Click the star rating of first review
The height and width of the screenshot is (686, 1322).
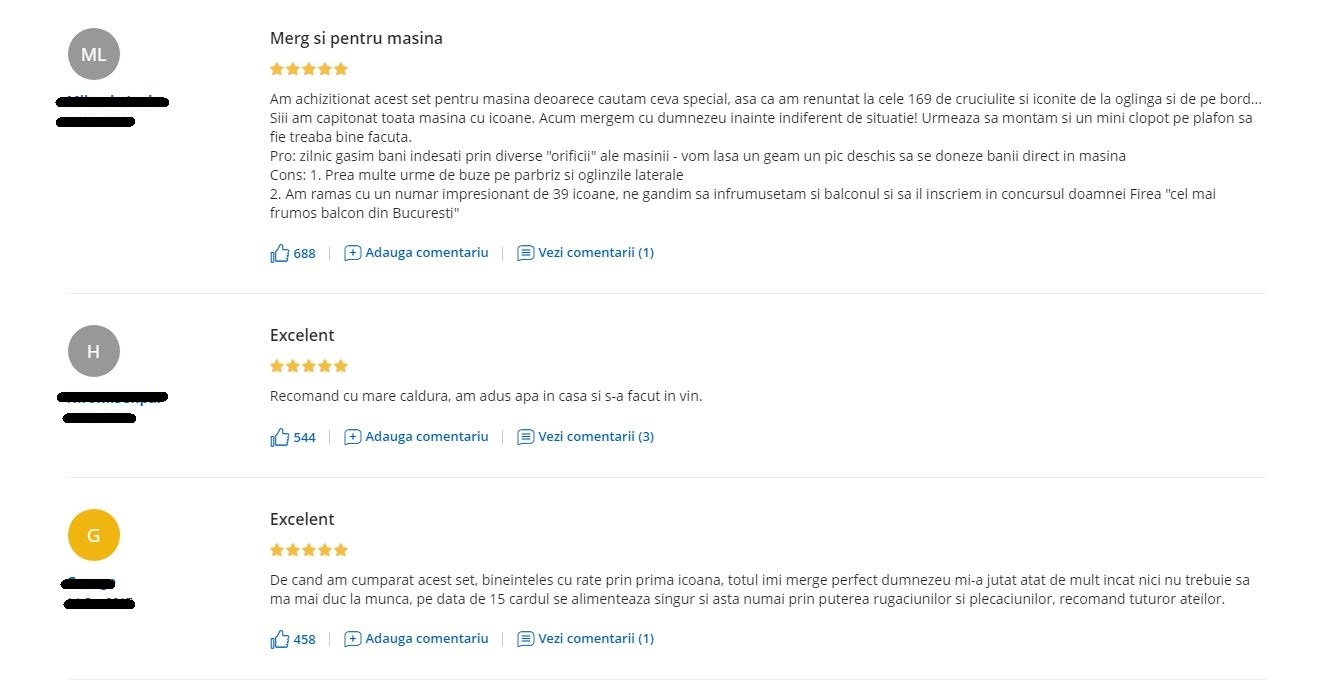click(309, 69)
